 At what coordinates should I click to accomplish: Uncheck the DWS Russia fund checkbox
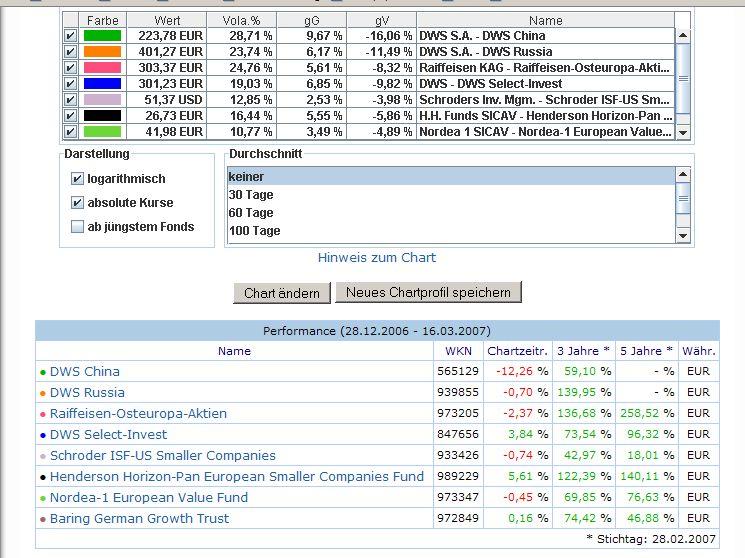70,52
